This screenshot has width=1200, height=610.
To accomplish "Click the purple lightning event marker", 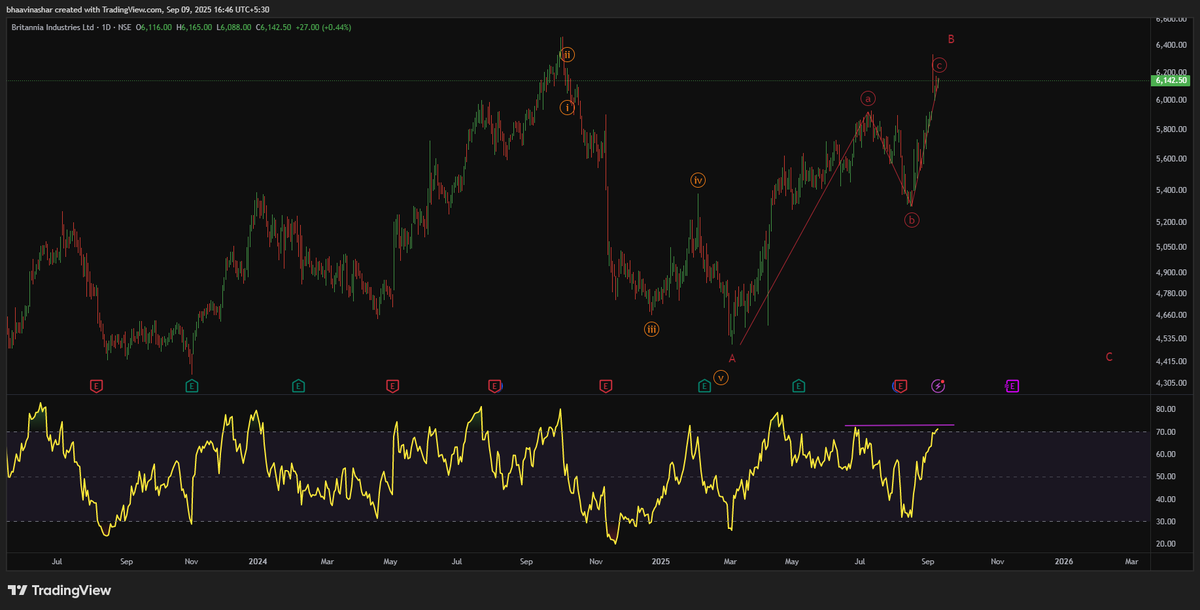I will coord(938,385).
